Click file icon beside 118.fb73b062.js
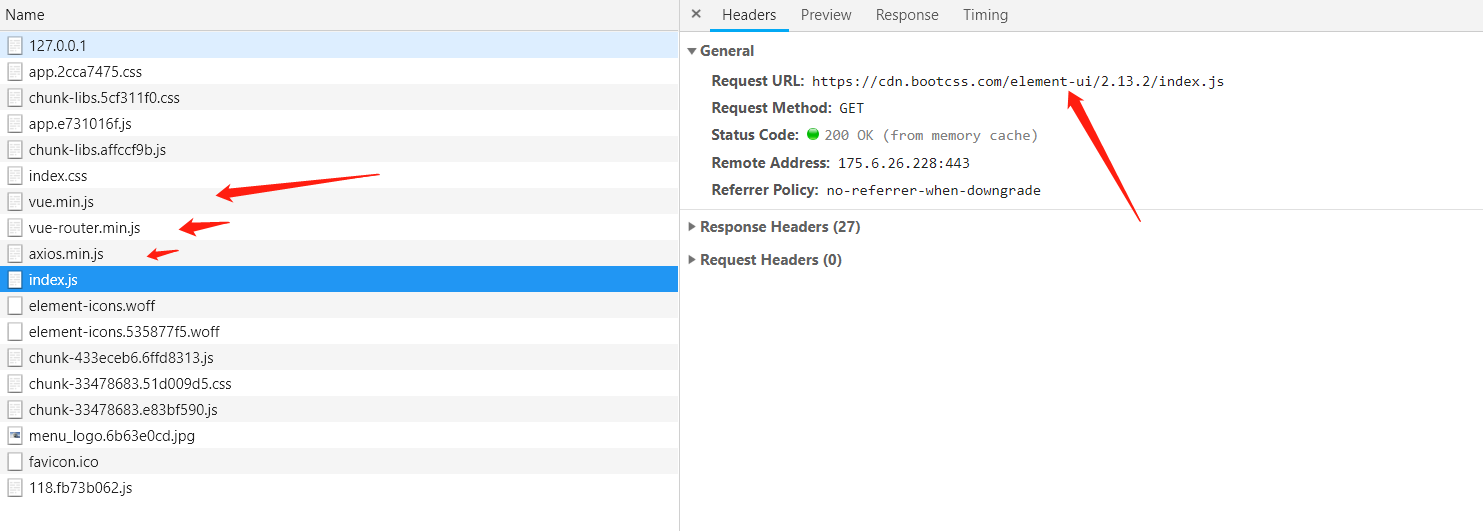 [14, 487]
